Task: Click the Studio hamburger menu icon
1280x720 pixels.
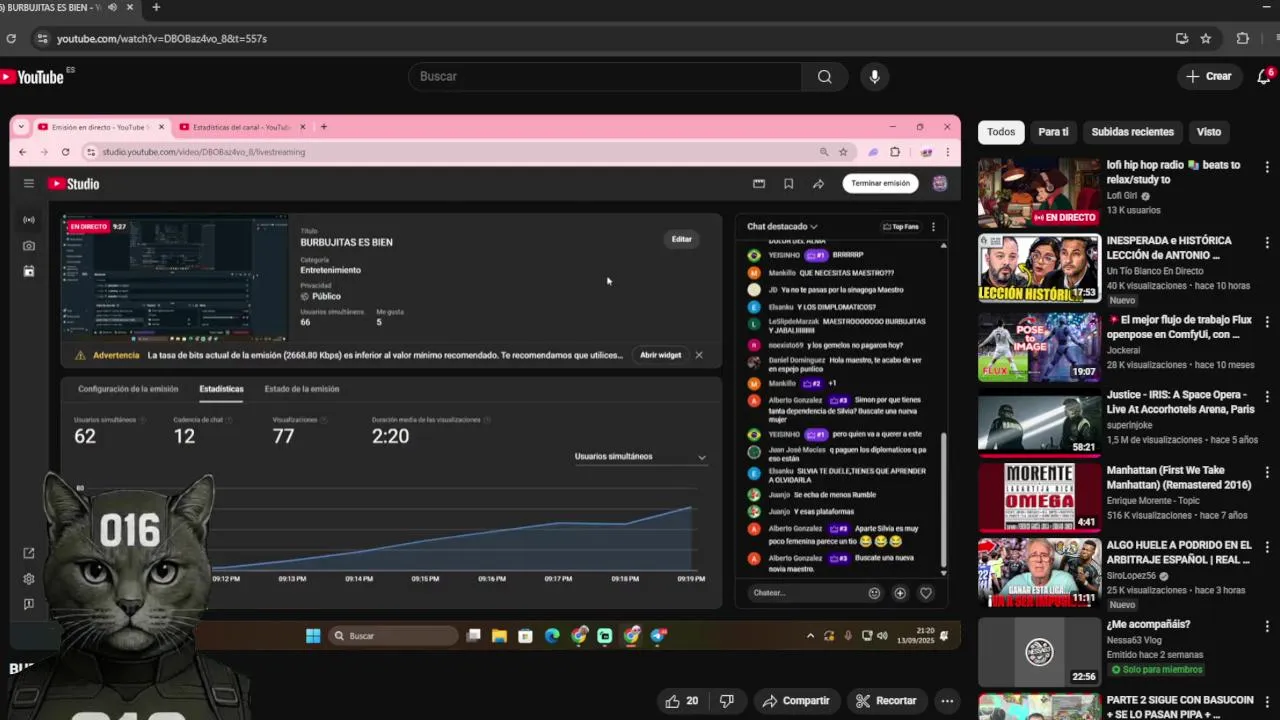Action: pyautogui.click(x=29, y=183)
